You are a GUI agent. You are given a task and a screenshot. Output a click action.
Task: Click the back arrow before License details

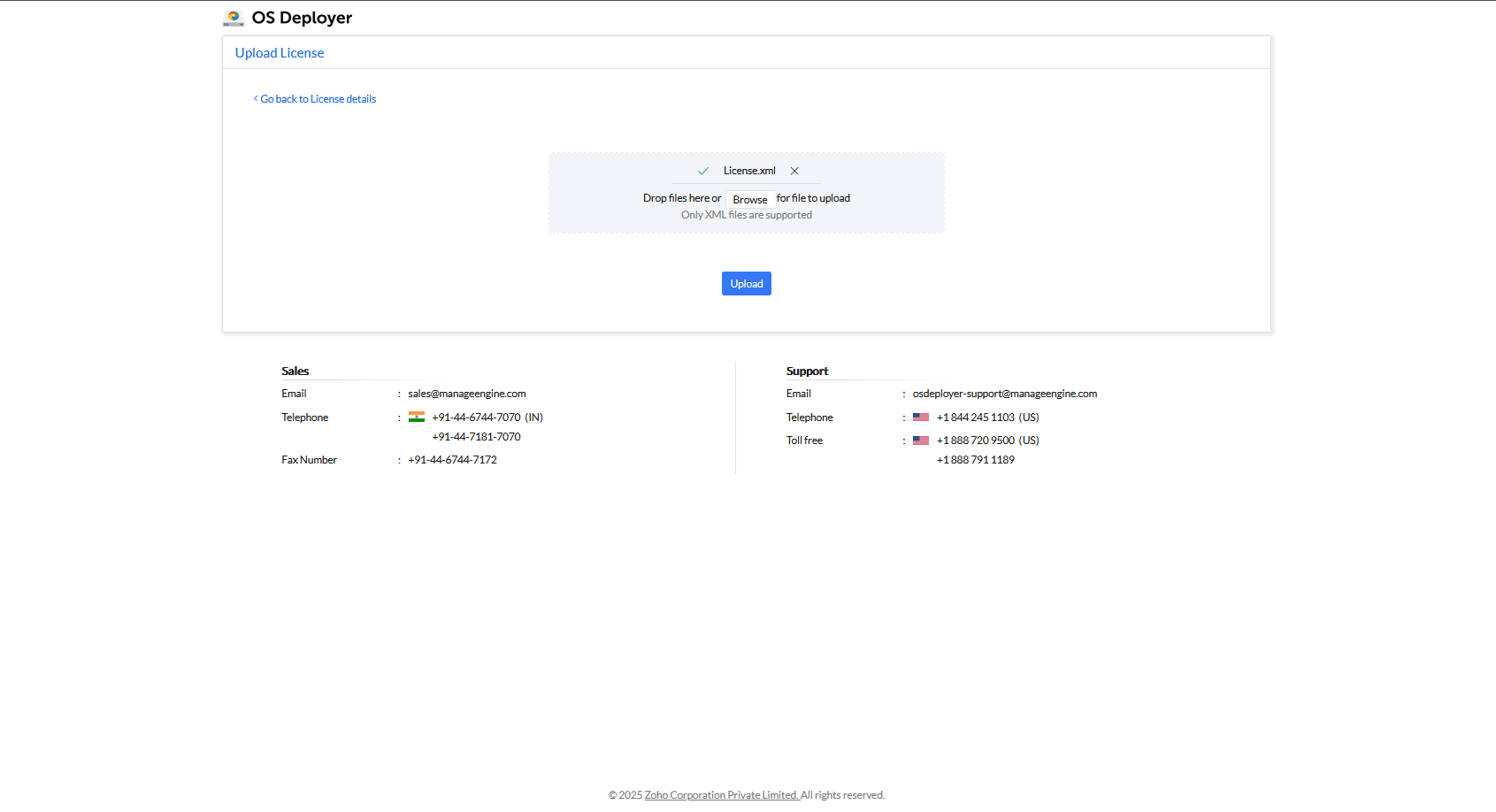tap(255, 98)
